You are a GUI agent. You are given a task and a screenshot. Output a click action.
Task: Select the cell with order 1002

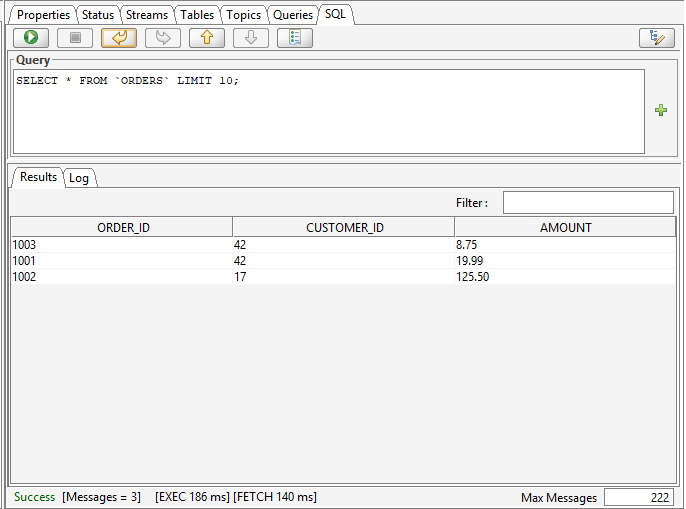coord(122,277)
